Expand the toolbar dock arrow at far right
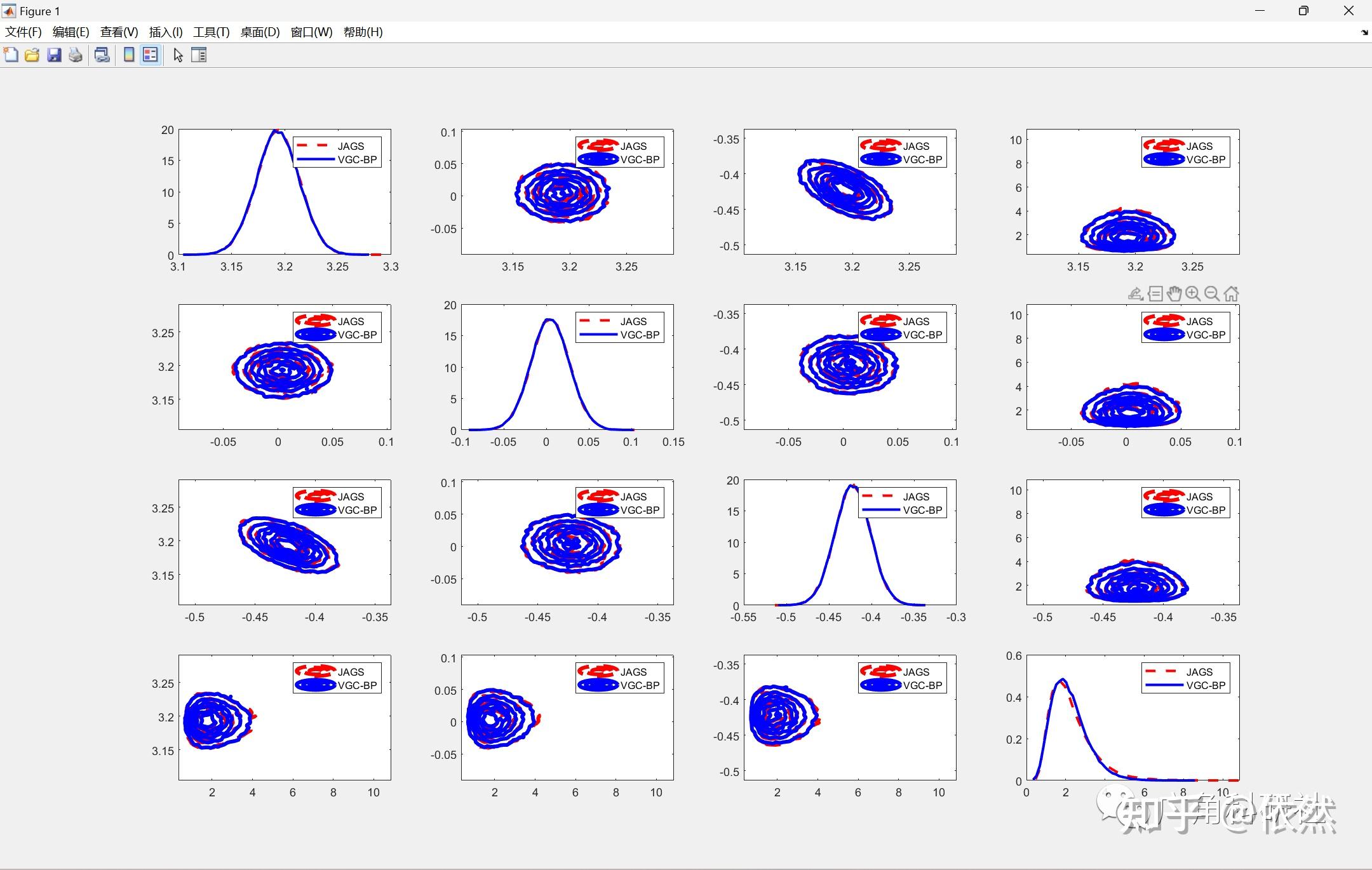Viewport: 1372px width, 870px height. [1364, 32]
